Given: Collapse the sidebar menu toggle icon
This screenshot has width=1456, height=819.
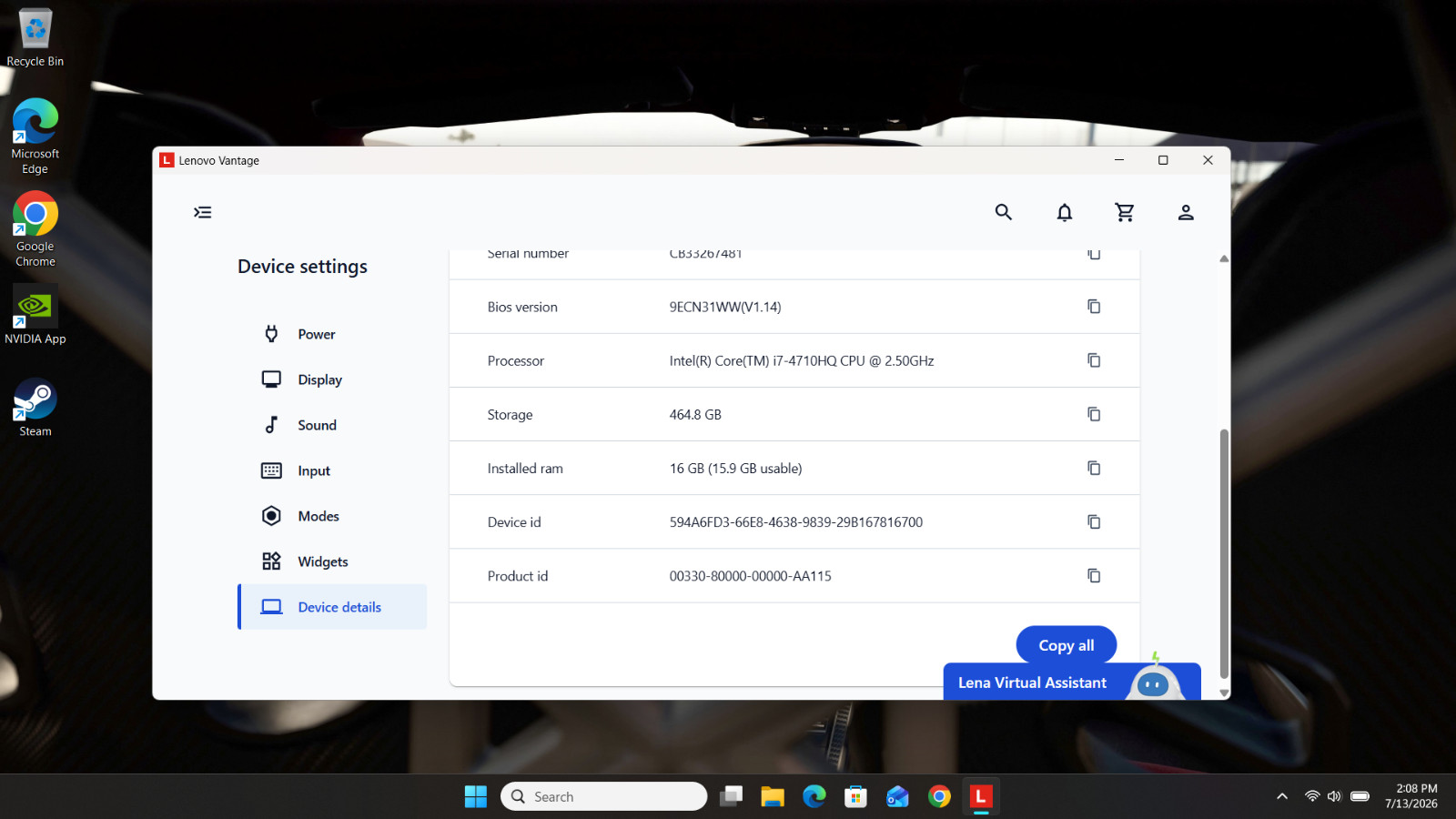Looking at the screenshot, I should [x=202, y=212].
